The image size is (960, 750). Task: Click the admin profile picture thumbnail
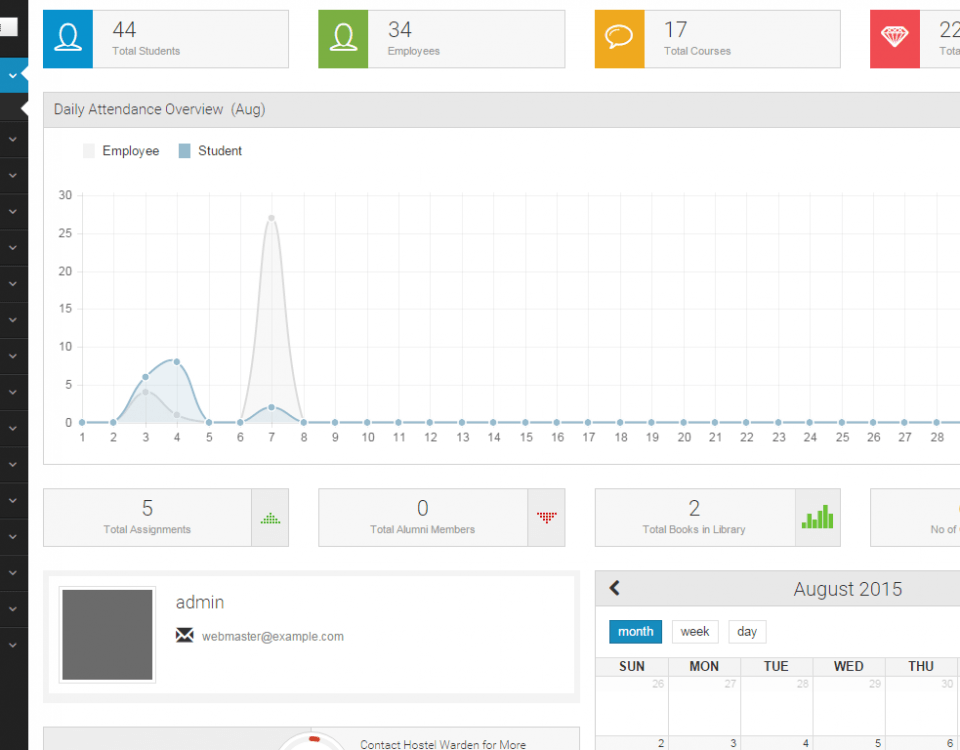(x=107, y=634)
